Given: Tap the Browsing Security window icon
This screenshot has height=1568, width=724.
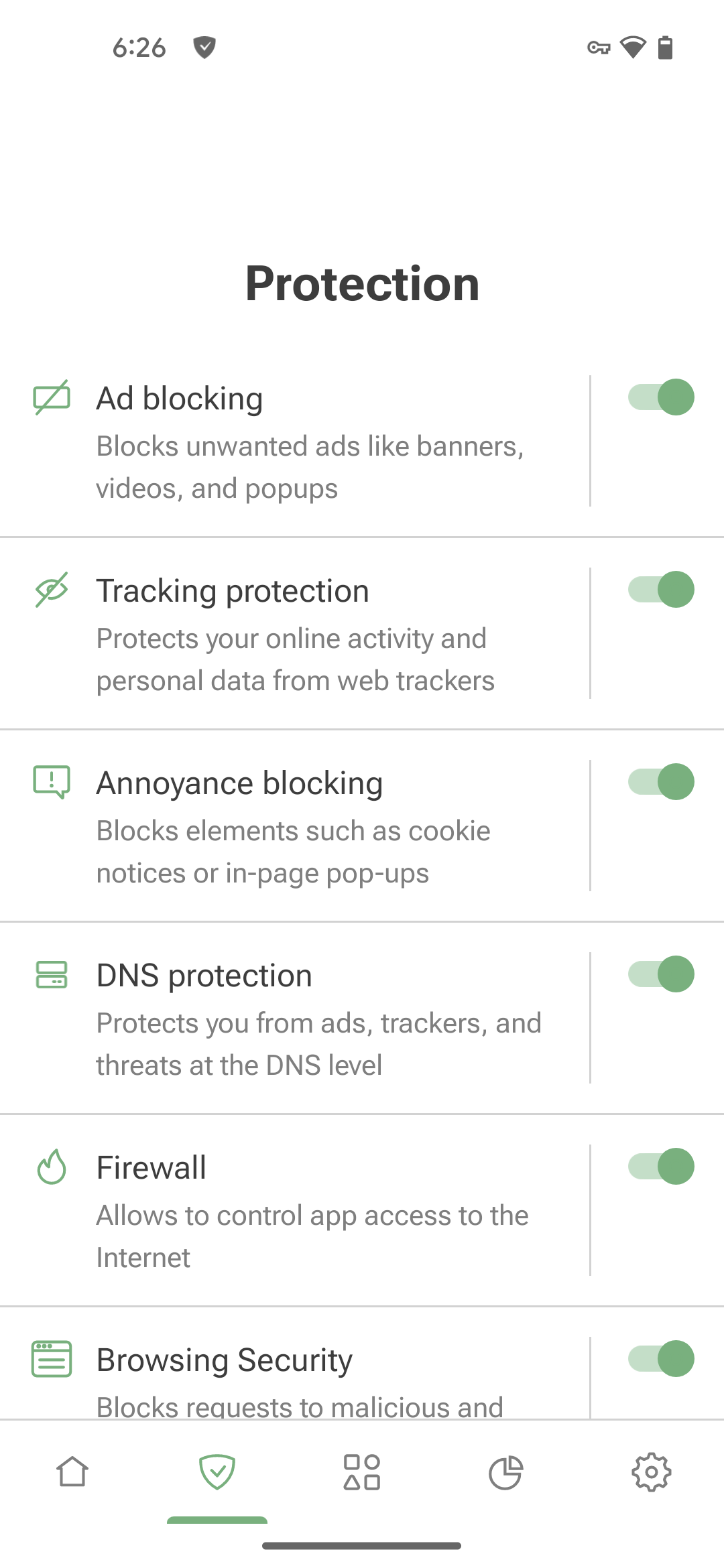Looking at the screenshot, I should (52, 1359).
